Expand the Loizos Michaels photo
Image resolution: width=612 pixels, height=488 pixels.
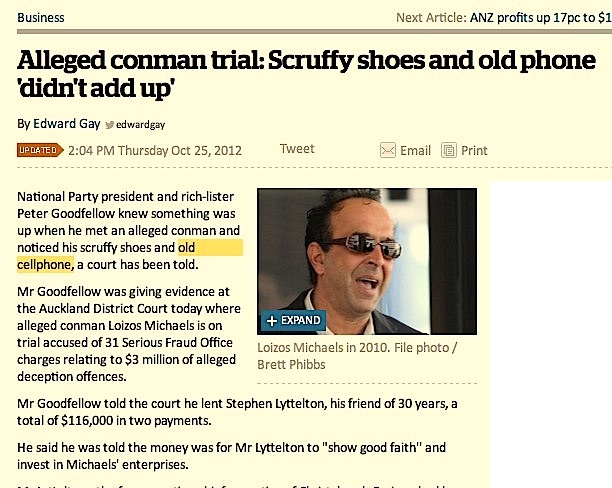pos(293,321)
